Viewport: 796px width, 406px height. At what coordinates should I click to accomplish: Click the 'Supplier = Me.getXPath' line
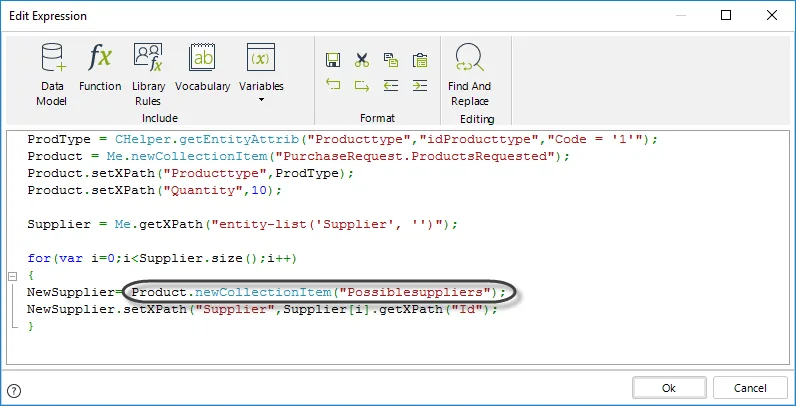coord(243,224)
